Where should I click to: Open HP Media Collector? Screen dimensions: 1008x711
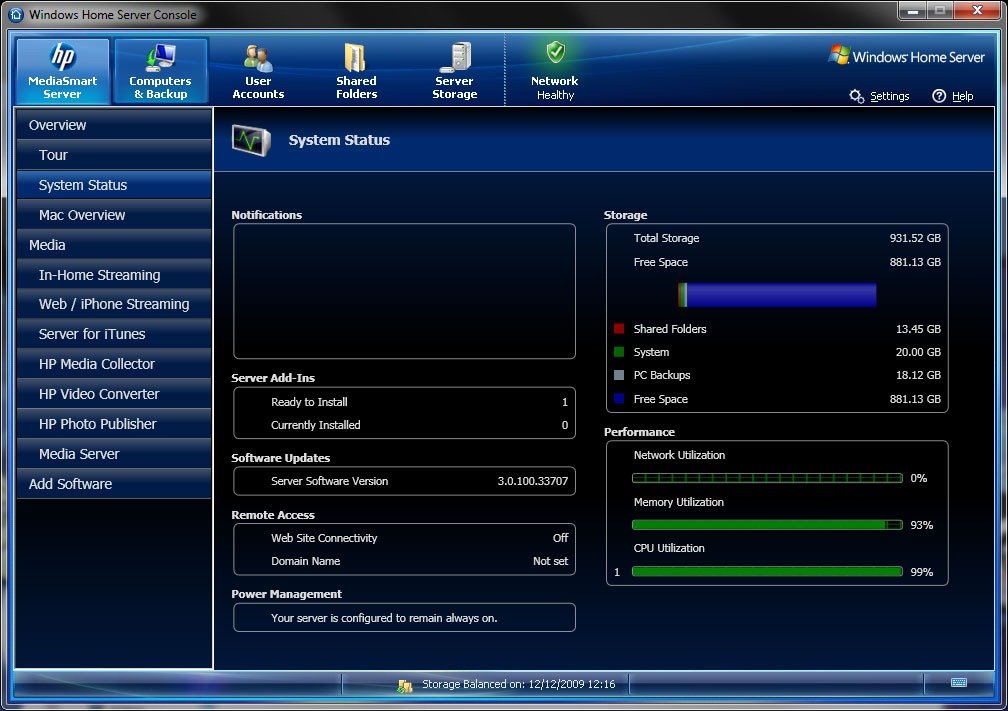tap(114, 364)
